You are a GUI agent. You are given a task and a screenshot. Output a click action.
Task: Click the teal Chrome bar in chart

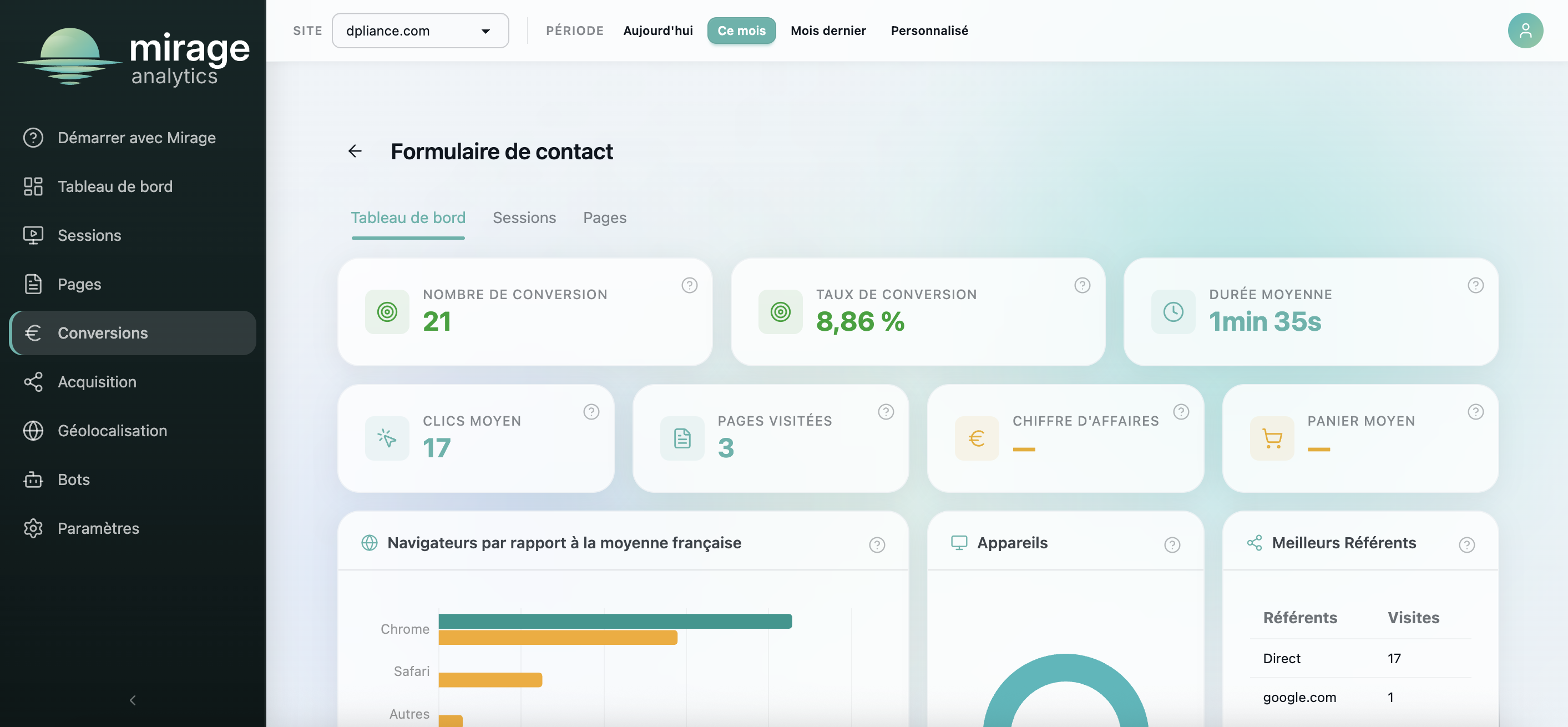(x=615, y=621)
